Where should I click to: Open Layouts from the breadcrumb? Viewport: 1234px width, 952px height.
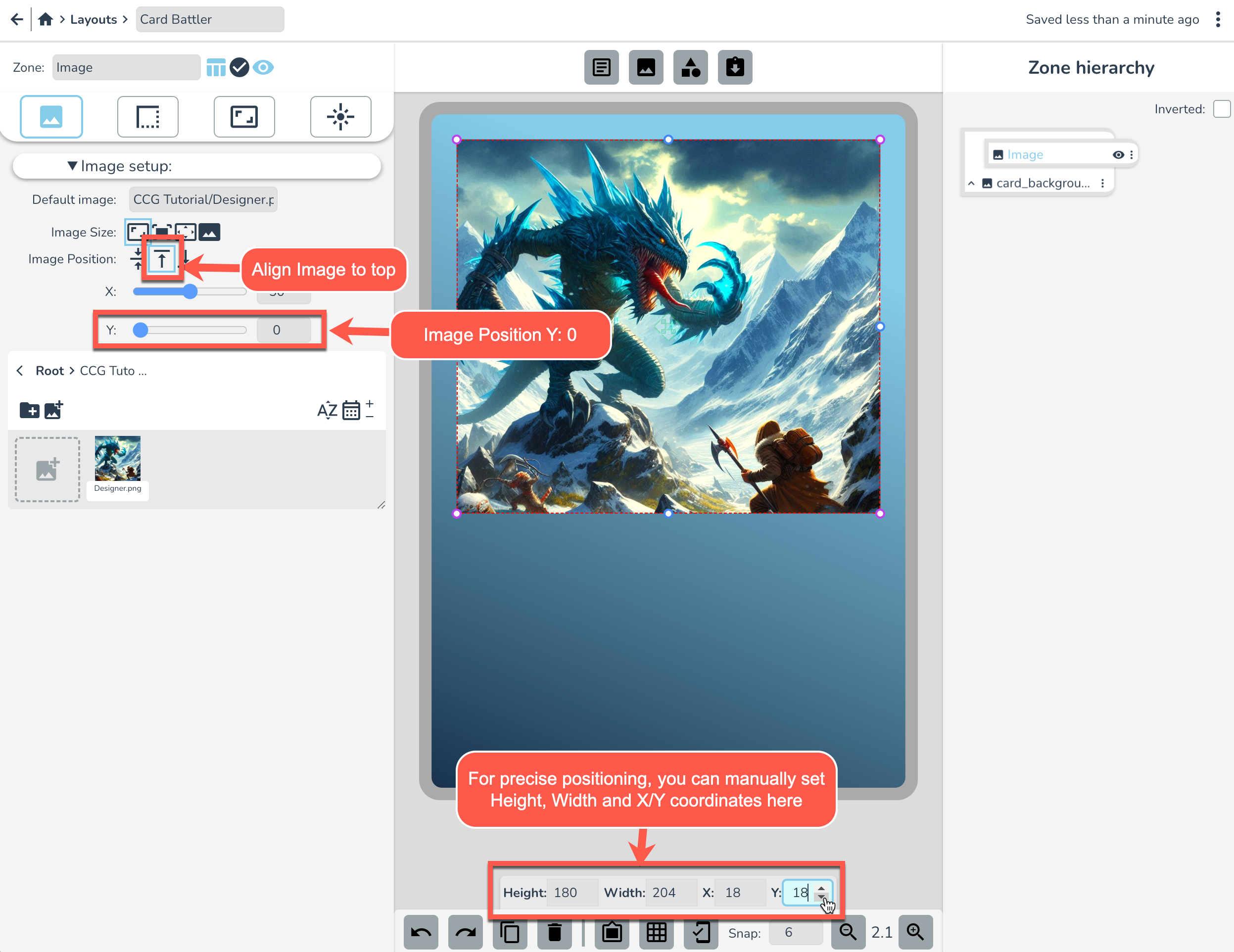click(94, 19)
